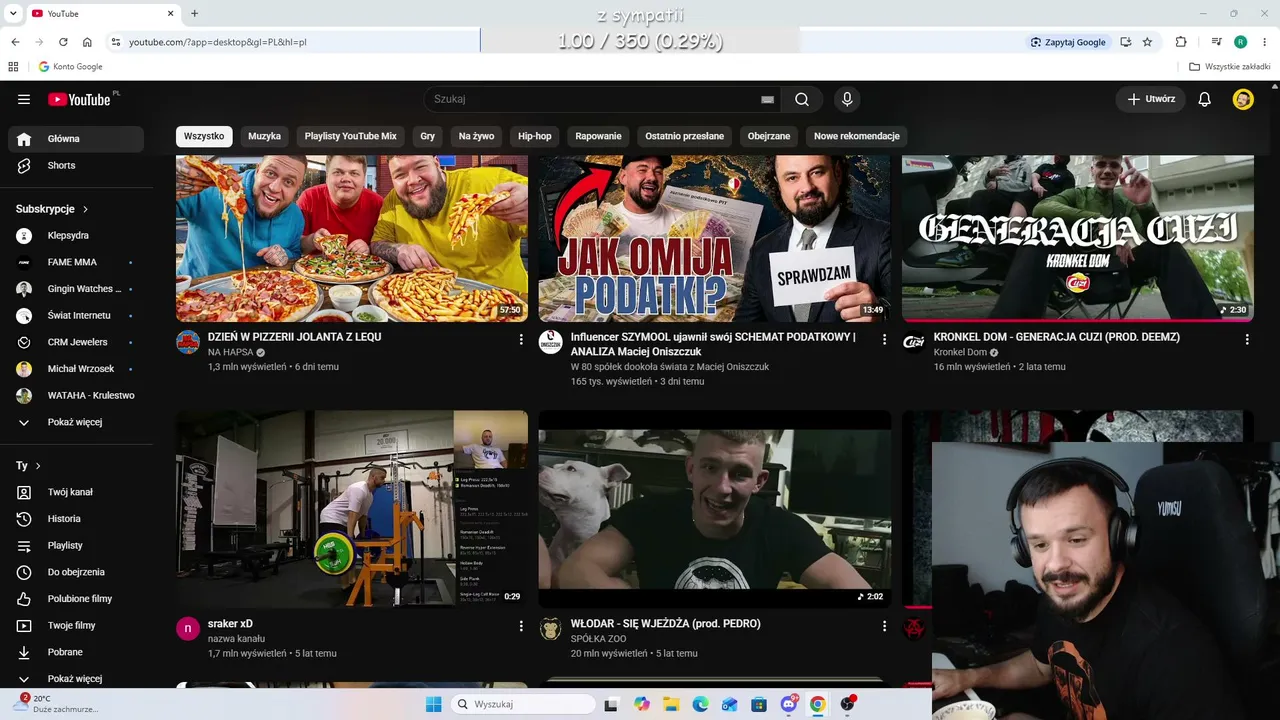Open Discord from the taskbar
The width and height of the screenshot is (1280, 720).
pyautogui.click(x=789, y=704)
